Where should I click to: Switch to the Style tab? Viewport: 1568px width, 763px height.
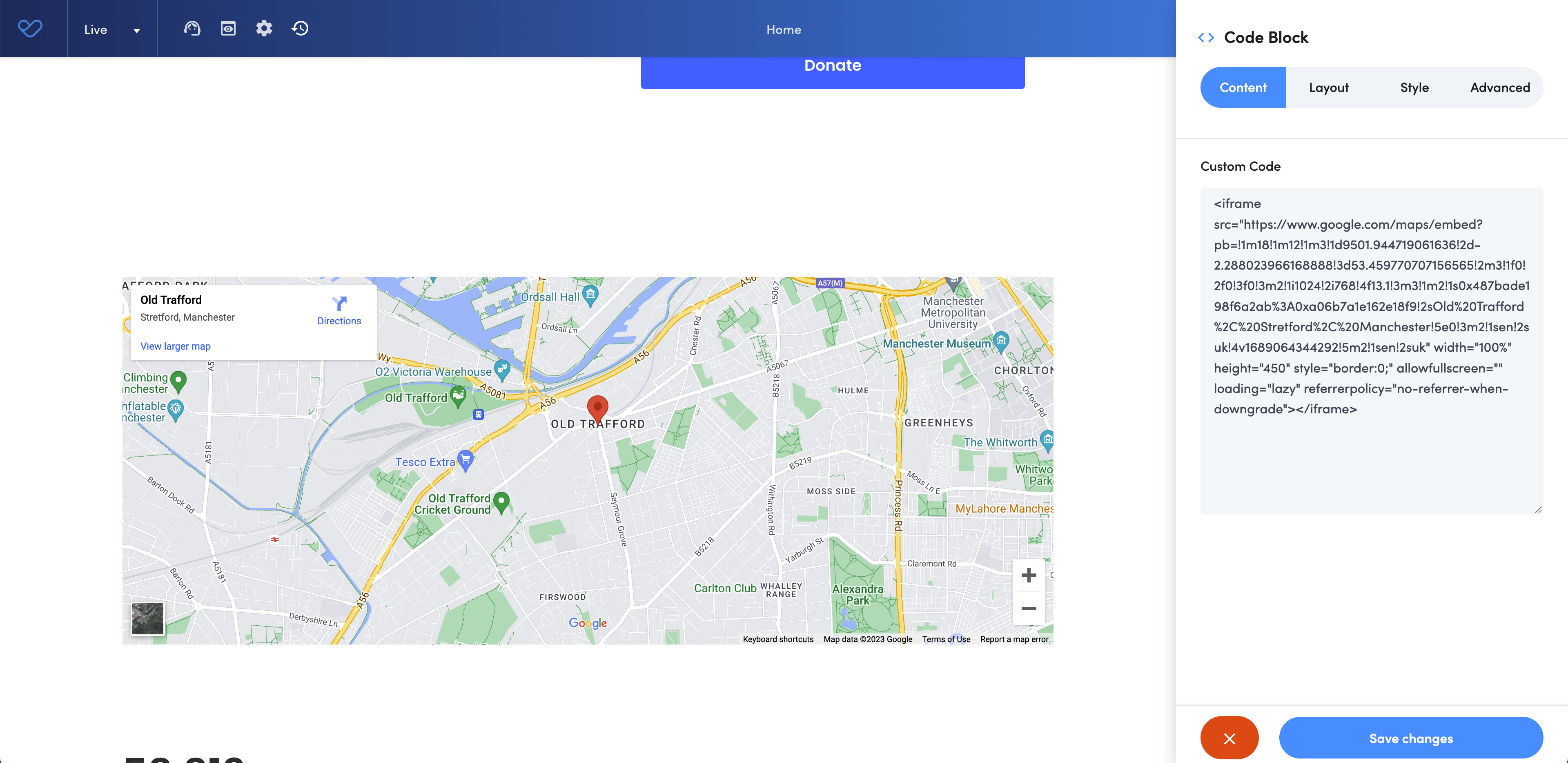[1414, 88]
